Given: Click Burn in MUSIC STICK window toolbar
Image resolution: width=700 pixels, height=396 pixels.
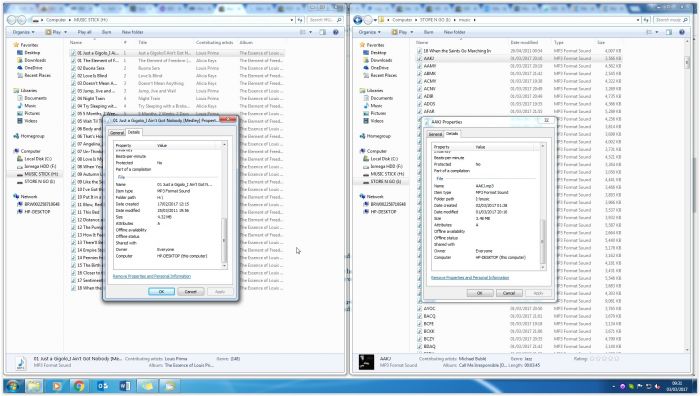Looking at the screenshot, I should coord(106,32).
